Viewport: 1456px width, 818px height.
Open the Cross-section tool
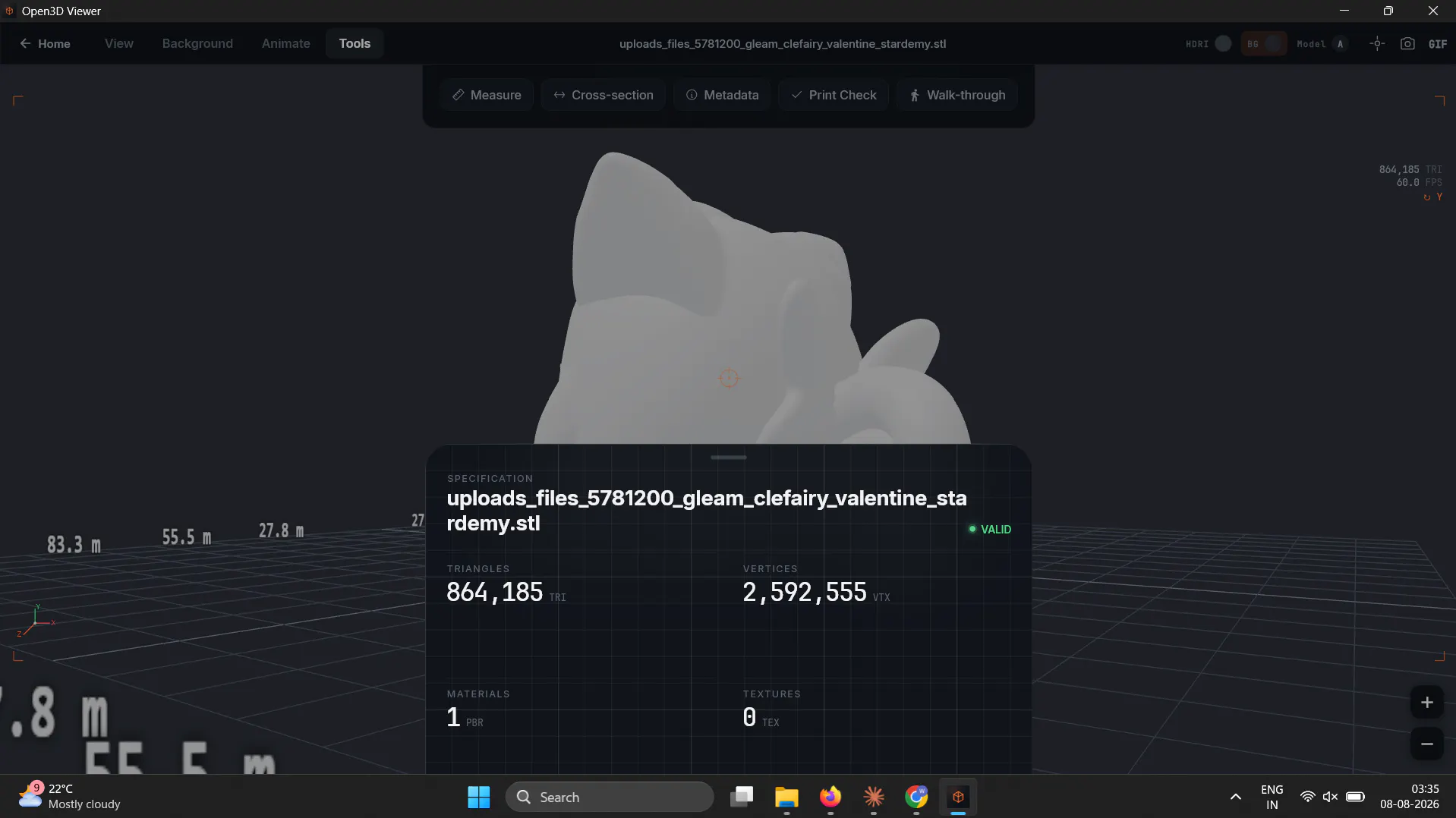[604, 95]
